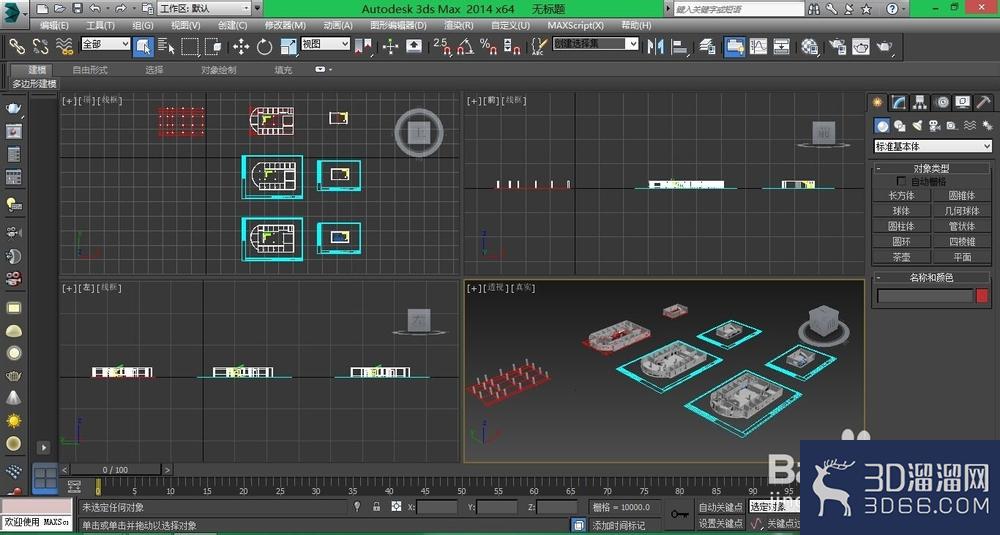Click the search keyword input field
The image size is (1000, 535).
point(739,9)
